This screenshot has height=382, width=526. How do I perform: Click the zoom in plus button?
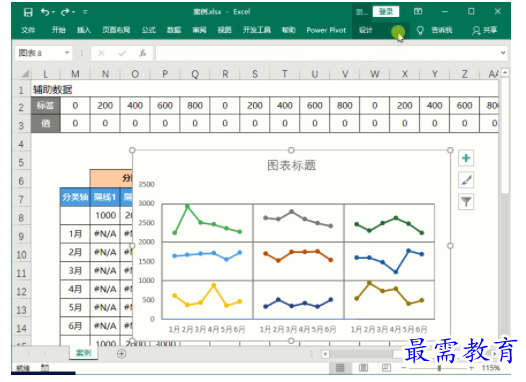click(472, 368)
